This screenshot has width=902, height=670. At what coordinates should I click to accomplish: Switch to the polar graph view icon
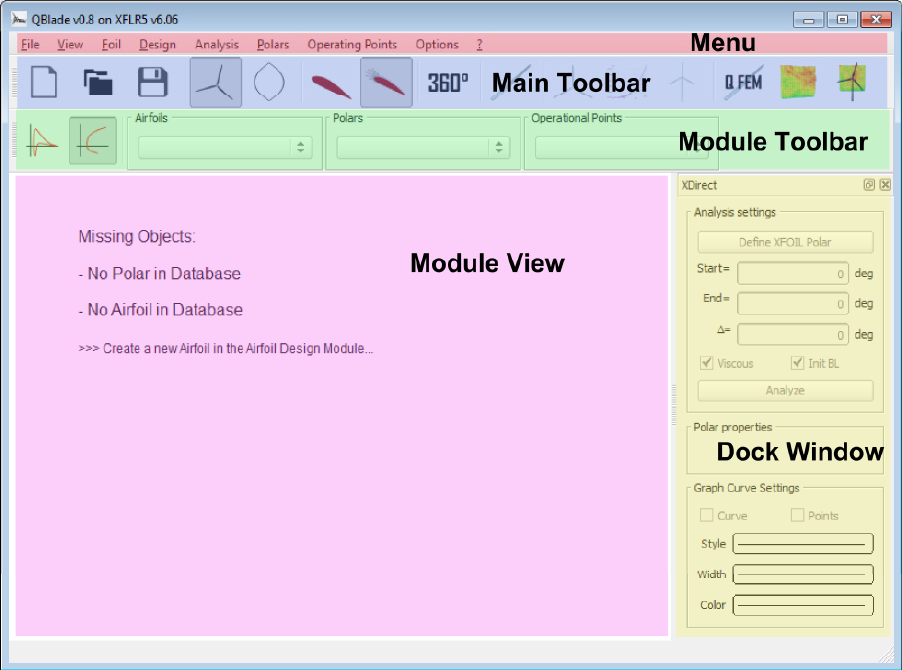[93, 141]
